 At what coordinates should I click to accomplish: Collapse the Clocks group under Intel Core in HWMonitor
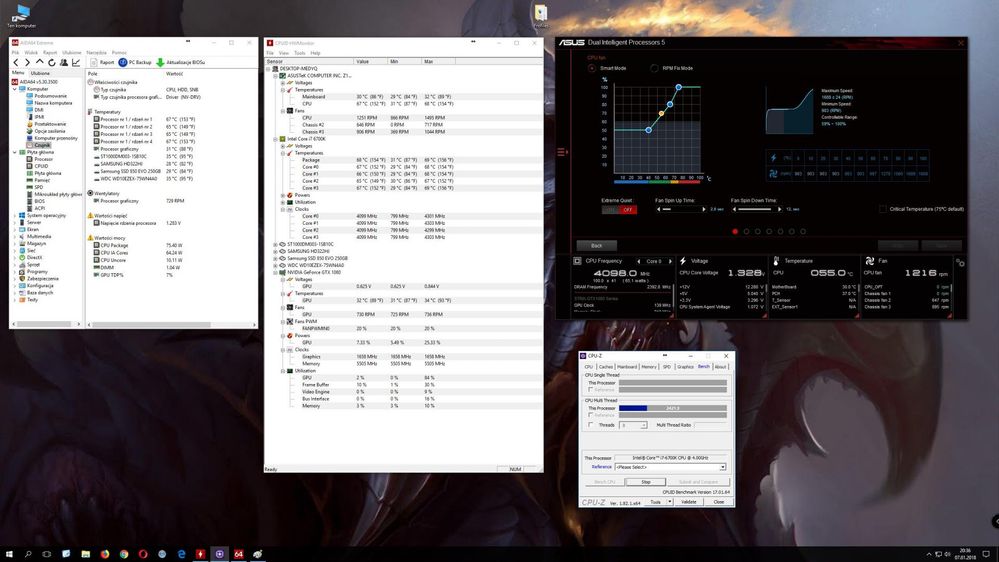click(x=283, y=209)
